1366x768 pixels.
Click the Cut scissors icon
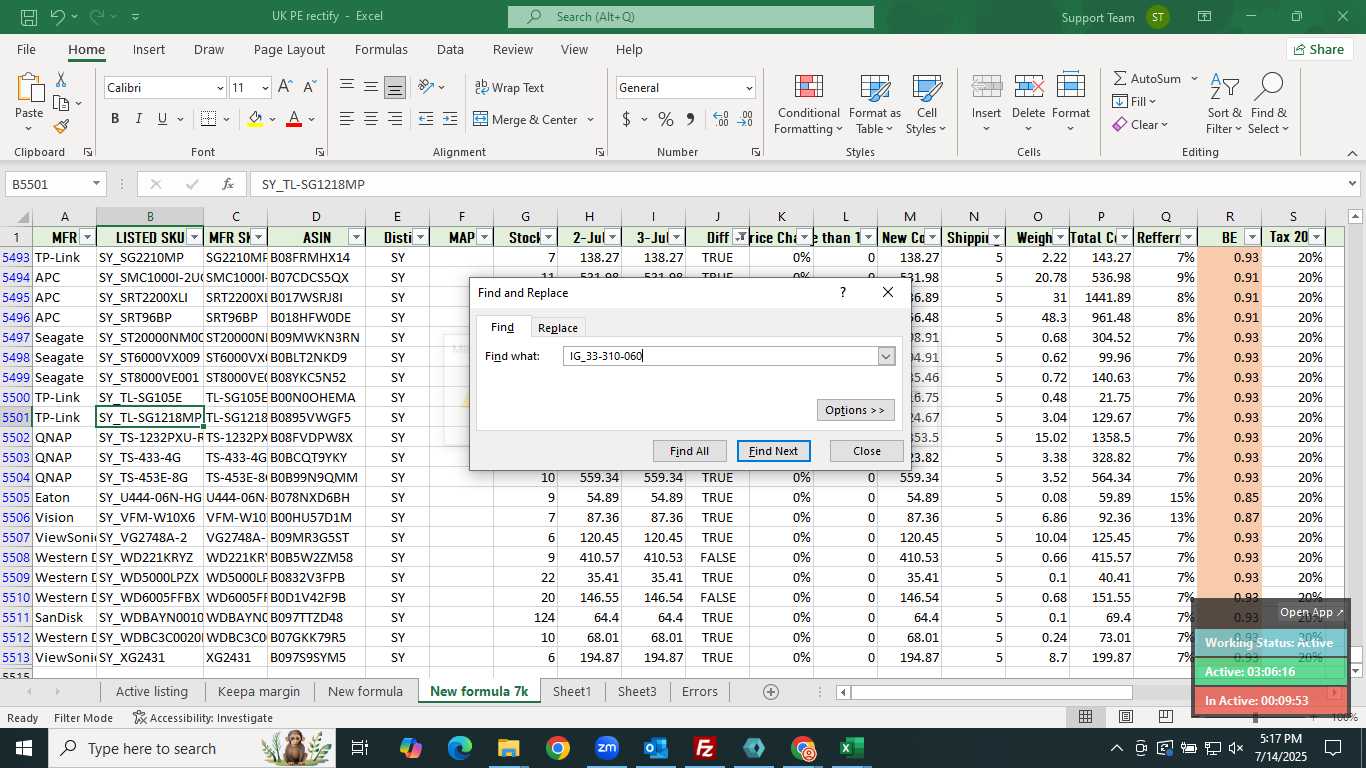[x=61, y=79]
